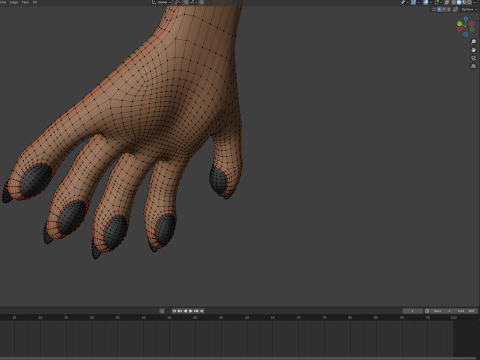Open the proportional editing falloff dropdown
The height and width of the screenshot is (360, 480).
[209, 2]
